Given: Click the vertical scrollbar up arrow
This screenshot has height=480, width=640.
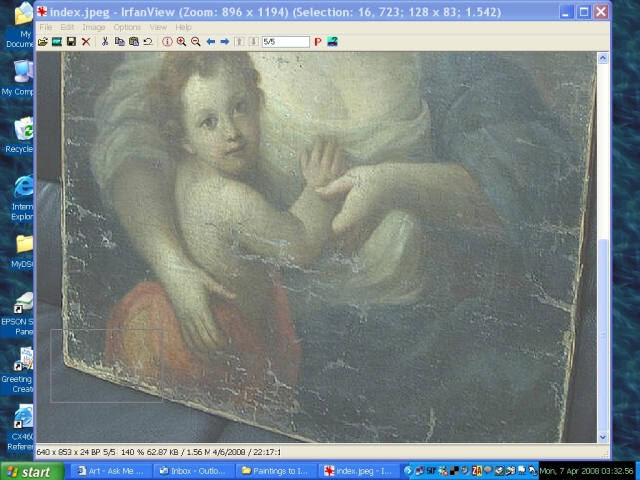Looking at the screenshot, I should (x=603, y=58).
